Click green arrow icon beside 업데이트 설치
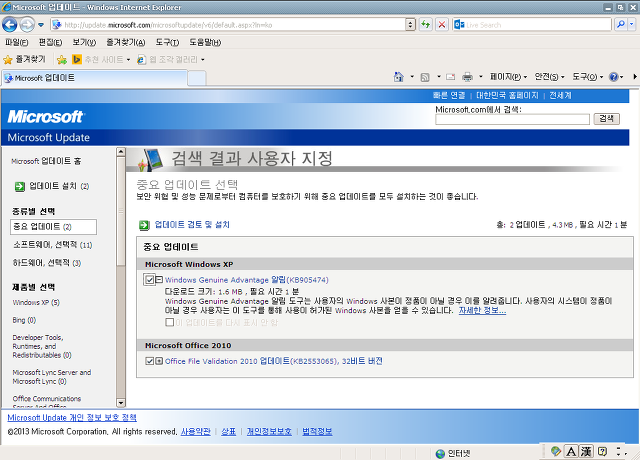Viewport: 640px width, 460px height. (x=19, y=187)
